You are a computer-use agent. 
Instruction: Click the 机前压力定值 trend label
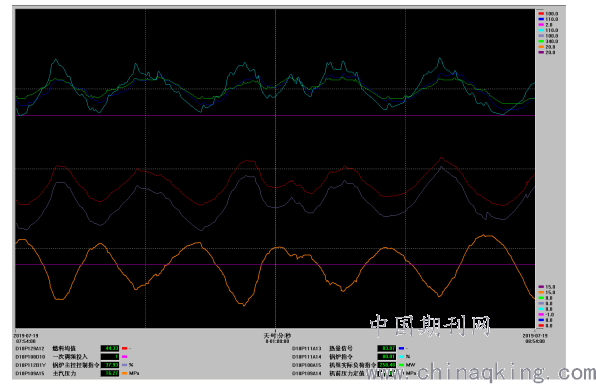coord(347,373)
